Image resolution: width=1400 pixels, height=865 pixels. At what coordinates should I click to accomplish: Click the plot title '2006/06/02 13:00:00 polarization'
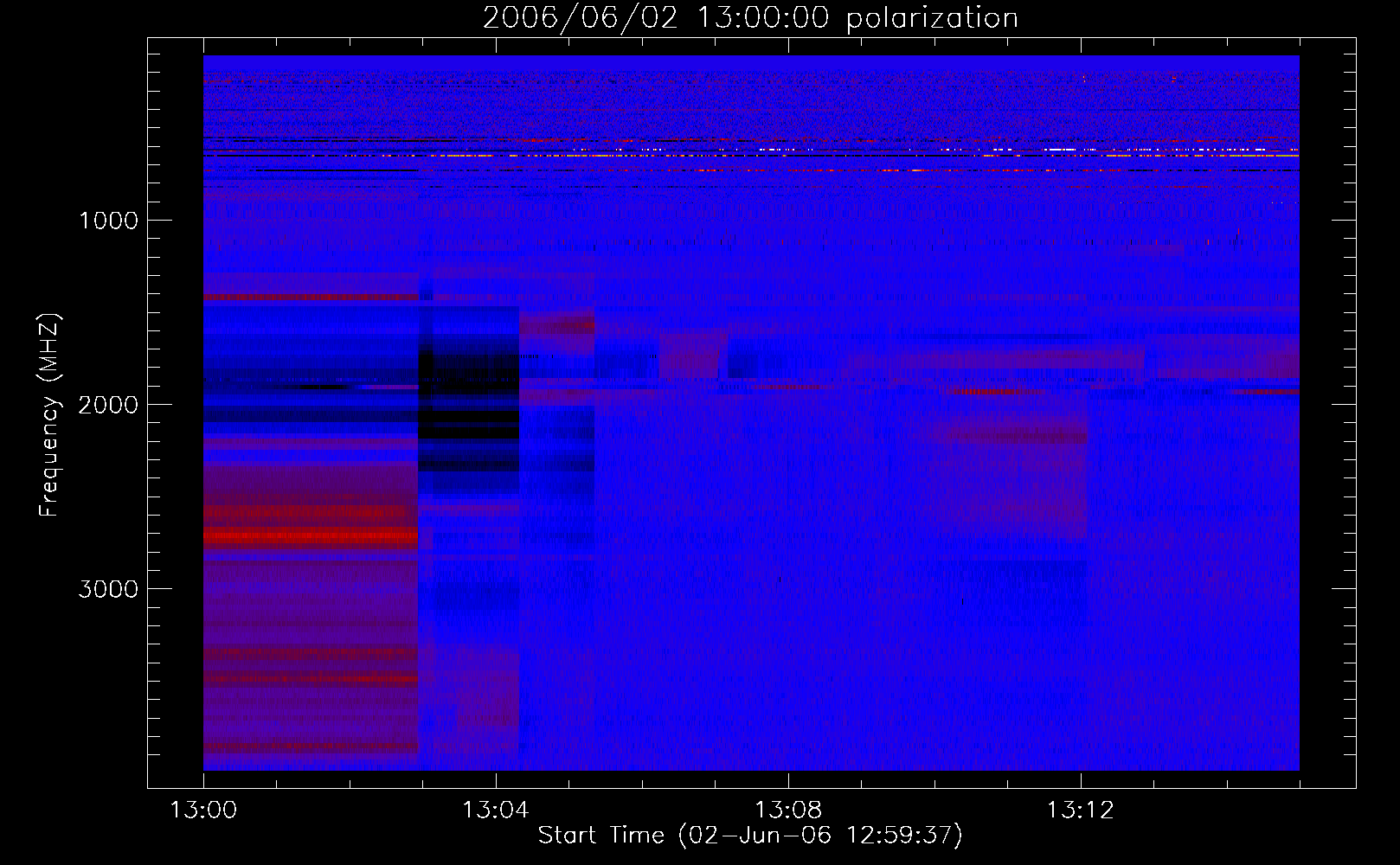(x=750, y=18)
